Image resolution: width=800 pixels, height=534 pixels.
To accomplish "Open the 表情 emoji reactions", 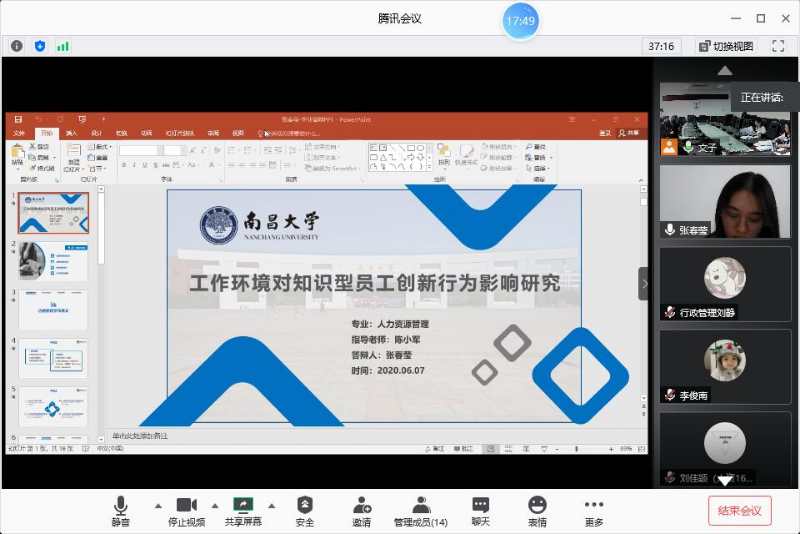I will coord(537,511).
